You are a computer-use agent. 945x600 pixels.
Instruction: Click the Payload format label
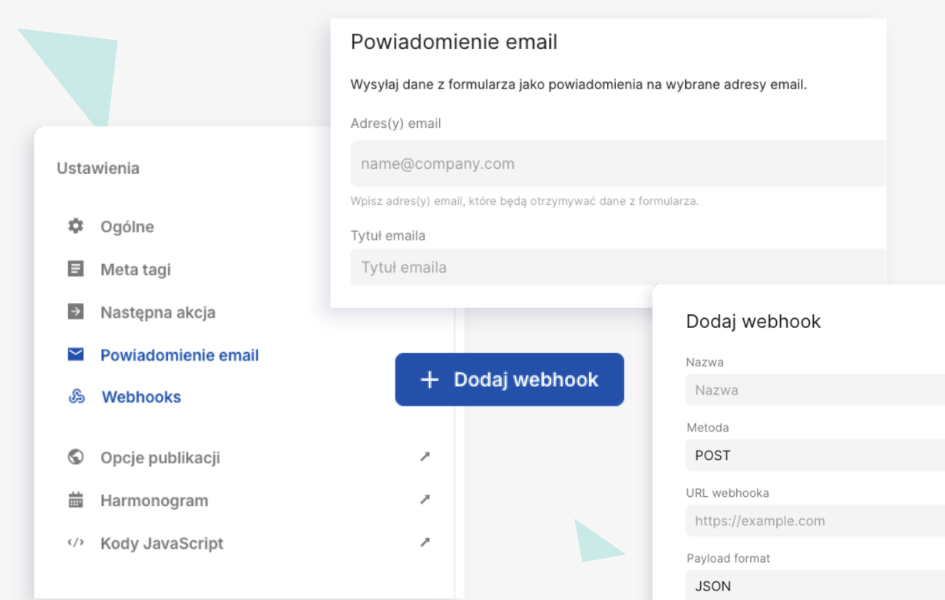(728, 558)
